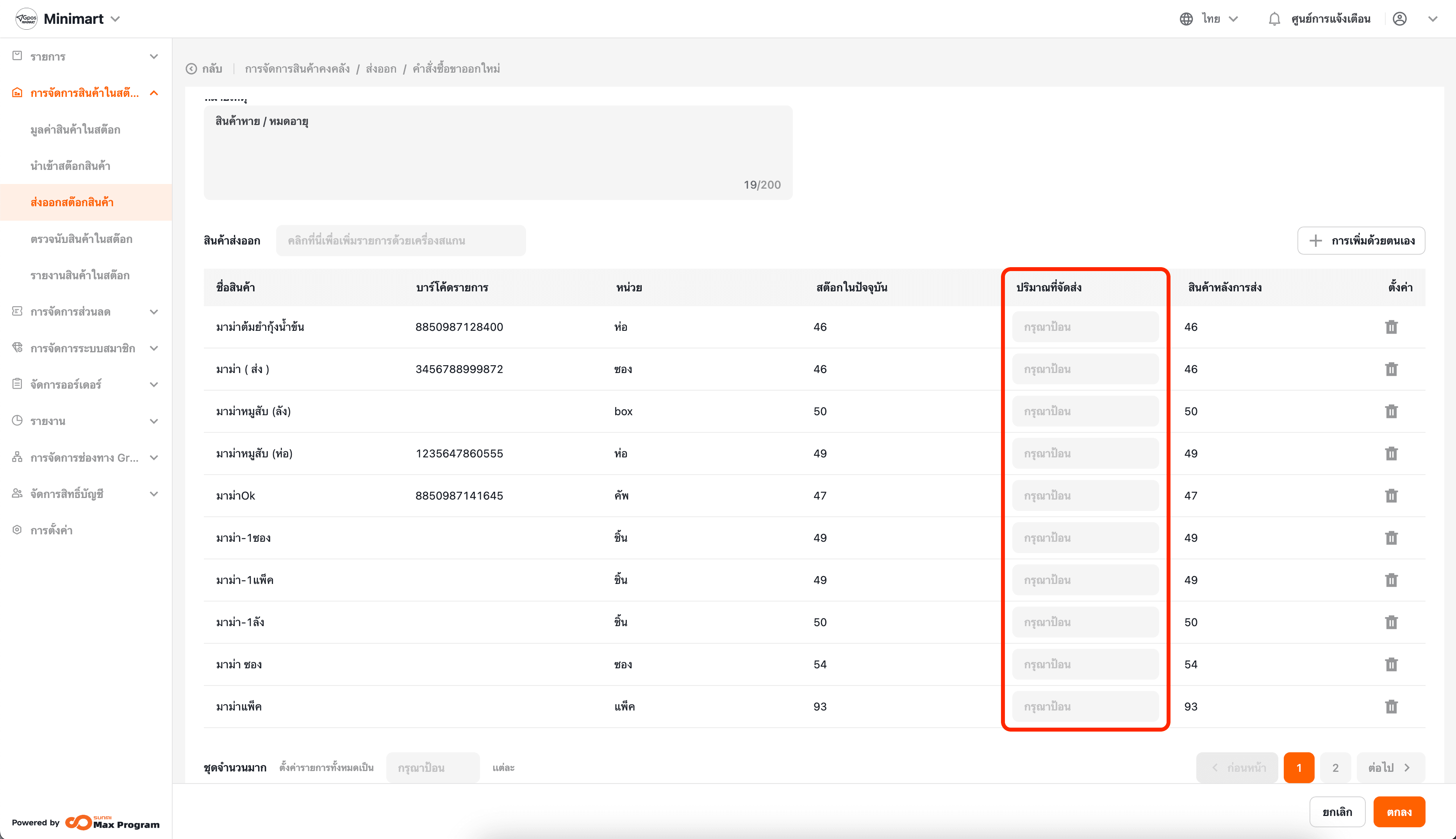This screenshot has height=839, width=1456.
Task: Open the user account profile icon
Action: click(1399, 19)
